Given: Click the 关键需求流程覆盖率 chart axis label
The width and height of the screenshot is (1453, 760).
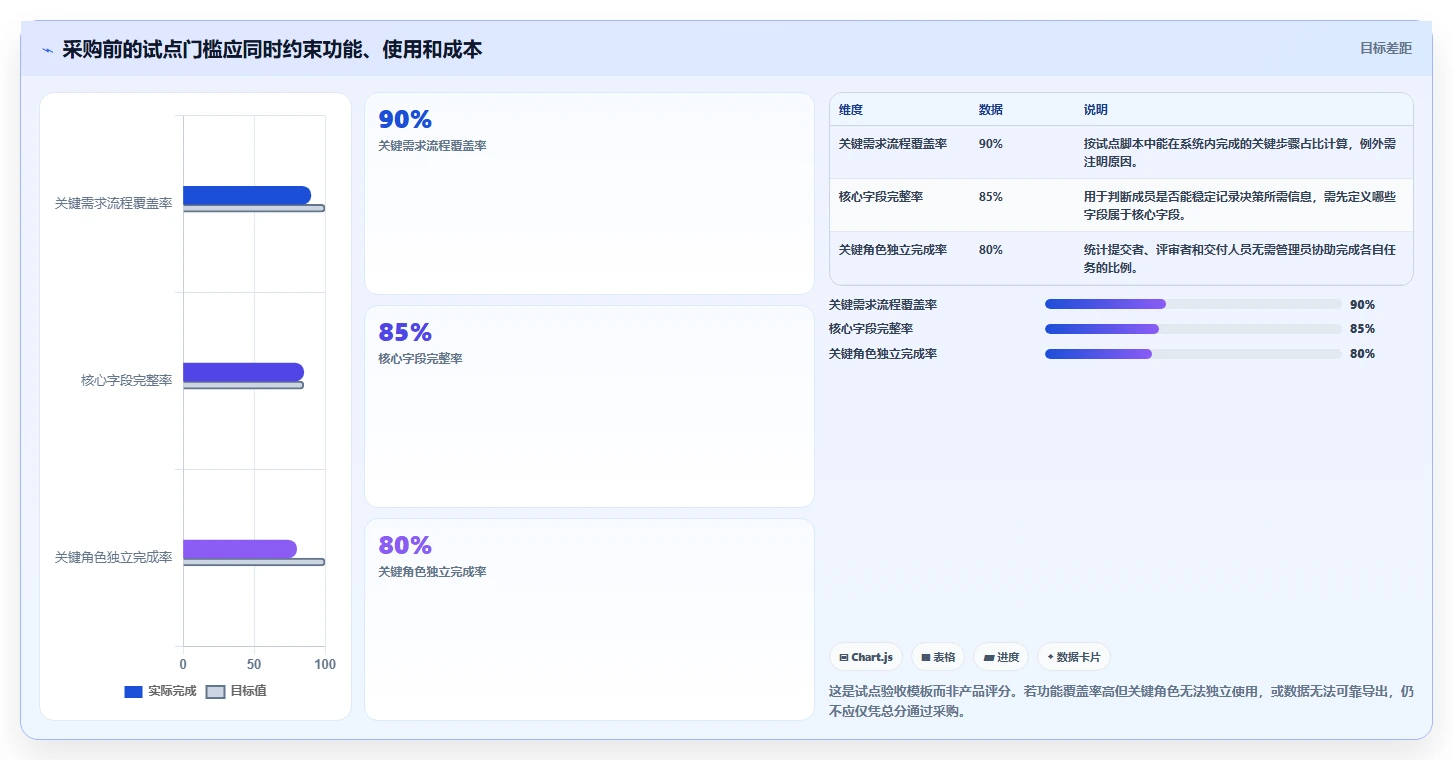Looking at the screenshot, I should pyautogui.click(x=113, y=203).
